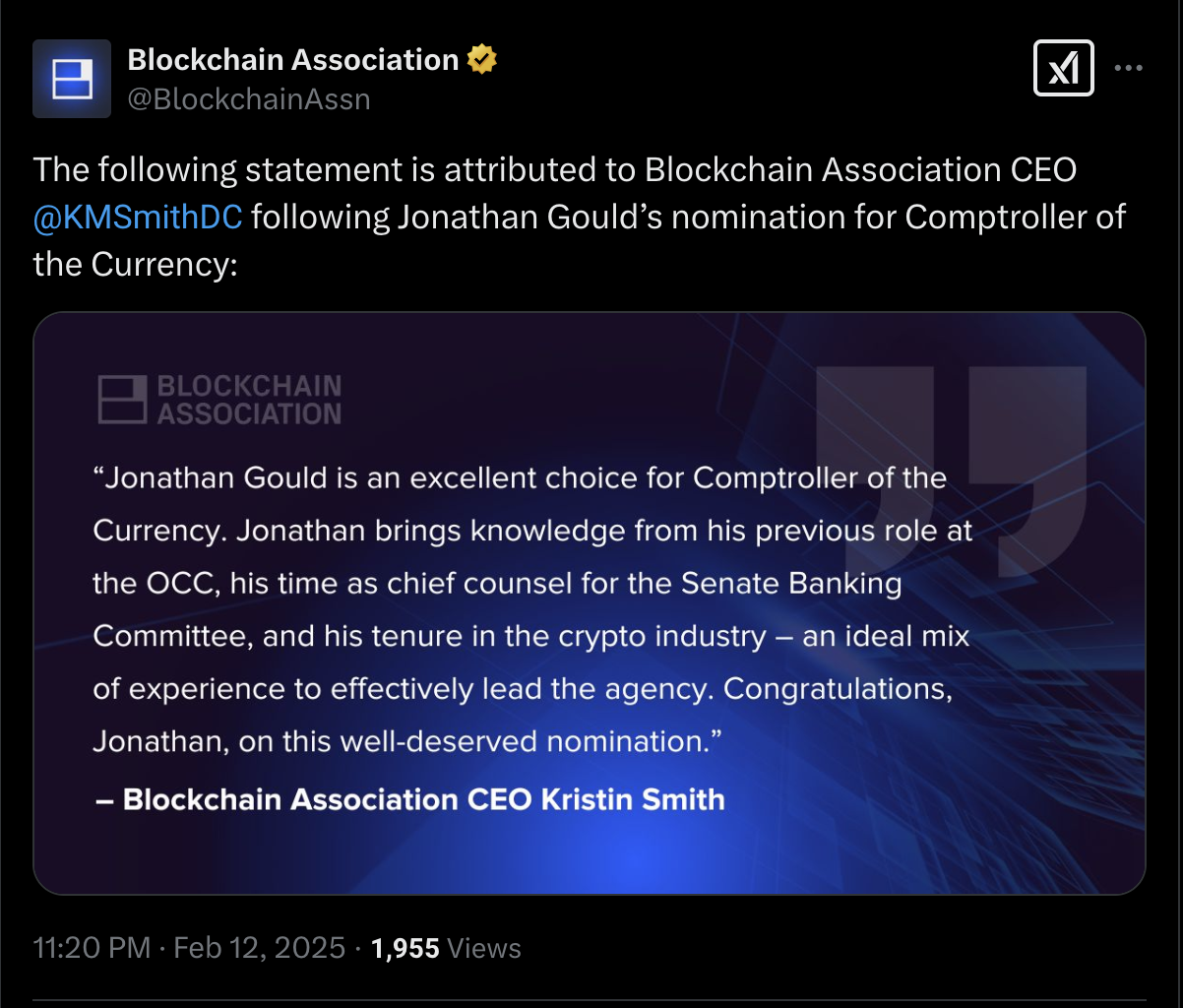Viewport: 1183px width, 1008px height.
Task: Open the @KMSmithDC mention
Action: pos(138,217)
